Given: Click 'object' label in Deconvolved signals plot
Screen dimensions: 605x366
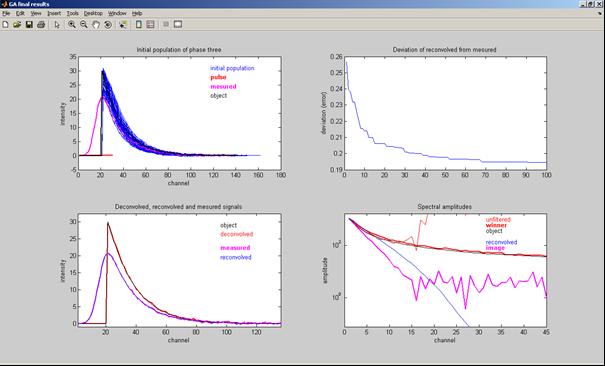Looking at the screenshot, I should pyautogui.click(x=228, y=225).
